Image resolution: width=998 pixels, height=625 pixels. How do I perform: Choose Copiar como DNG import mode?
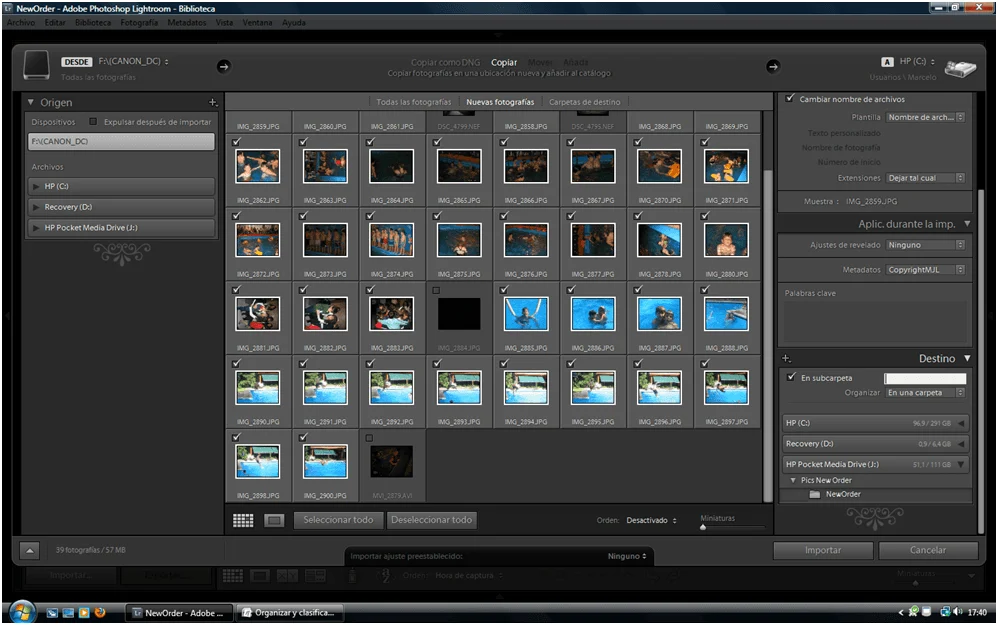pos(446,62)
